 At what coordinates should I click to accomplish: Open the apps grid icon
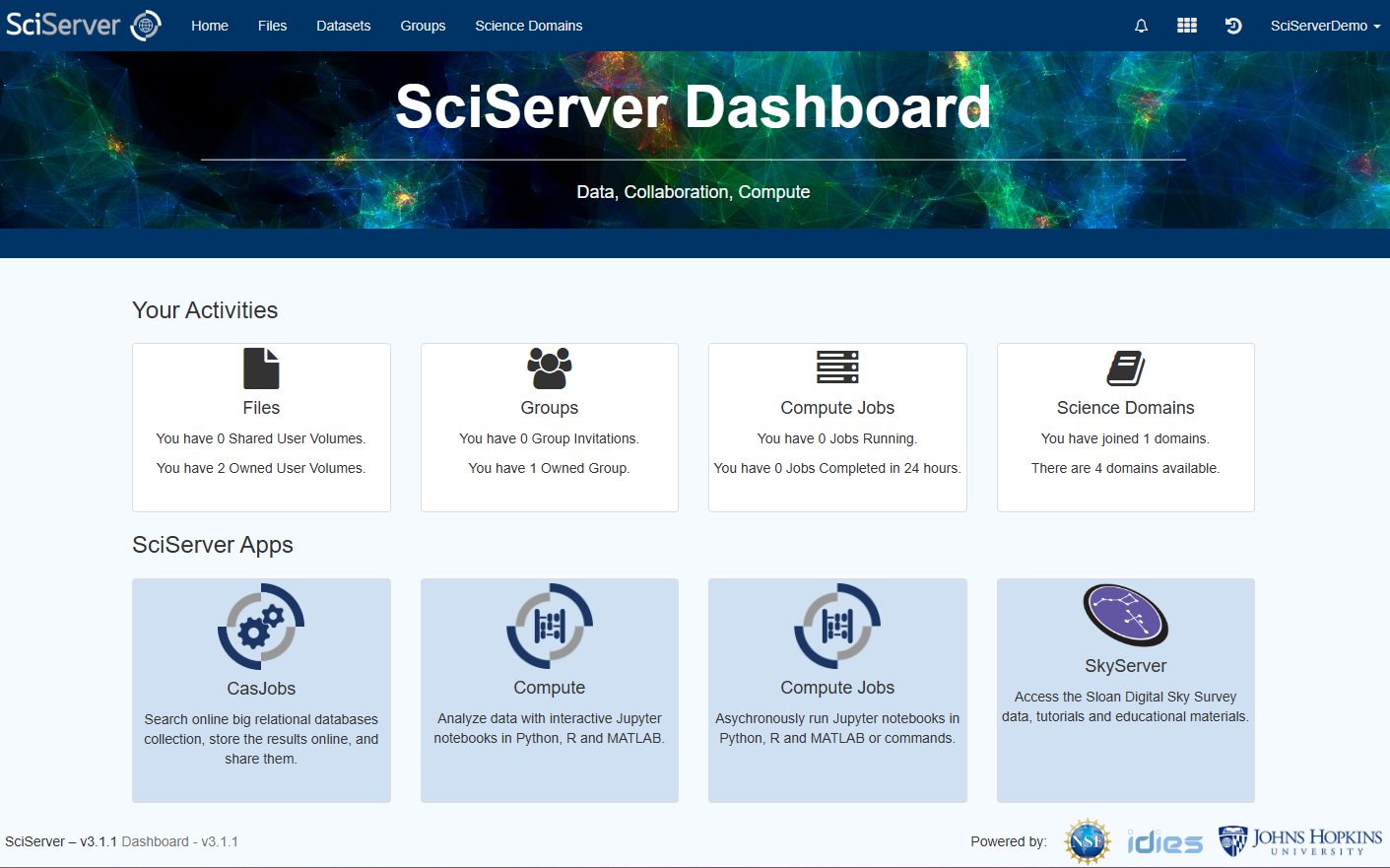point(1187,26)
